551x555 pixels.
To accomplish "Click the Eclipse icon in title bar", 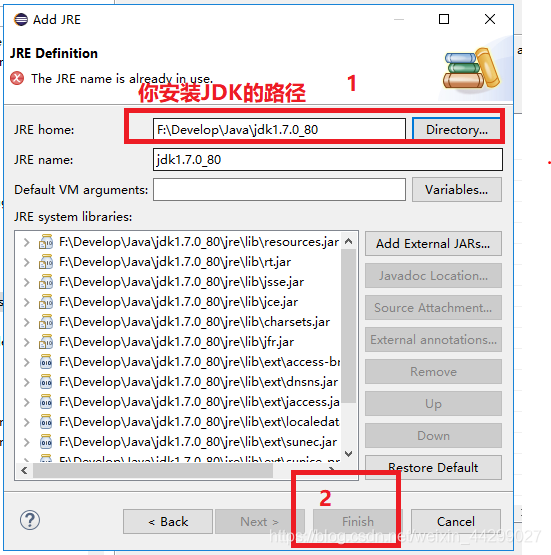I will (x=21, y=19).
